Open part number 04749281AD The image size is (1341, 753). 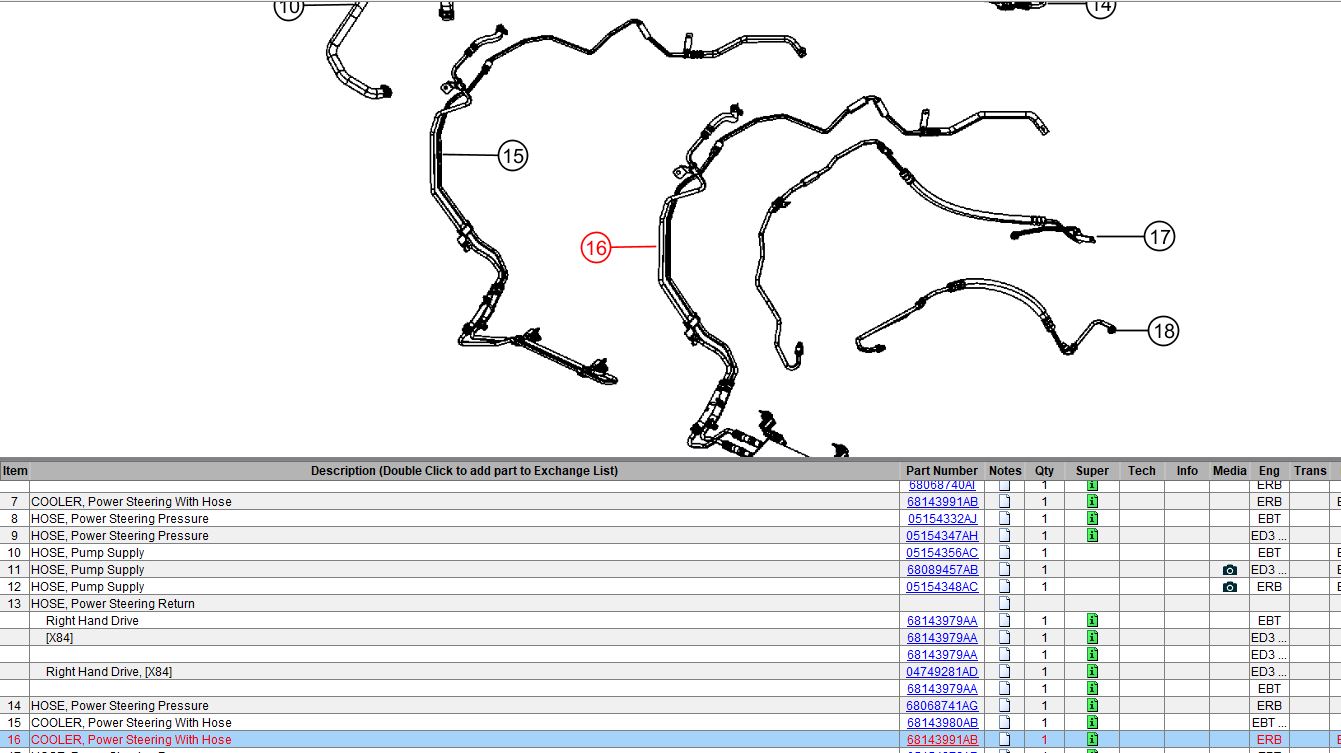[x=942, y=672]
